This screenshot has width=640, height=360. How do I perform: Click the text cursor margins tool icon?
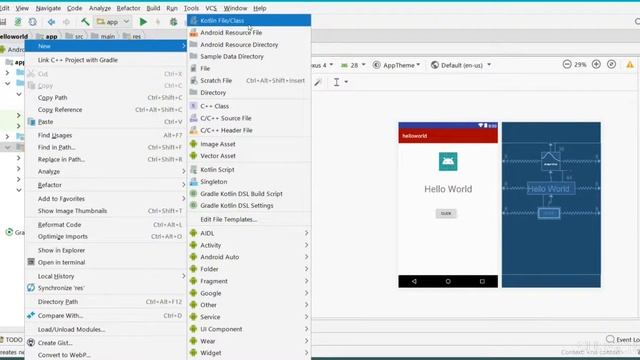pos(336,82)
